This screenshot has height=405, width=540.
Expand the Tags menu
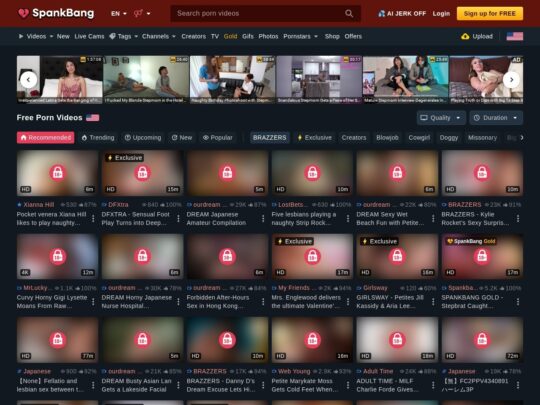tap(124, 36)
